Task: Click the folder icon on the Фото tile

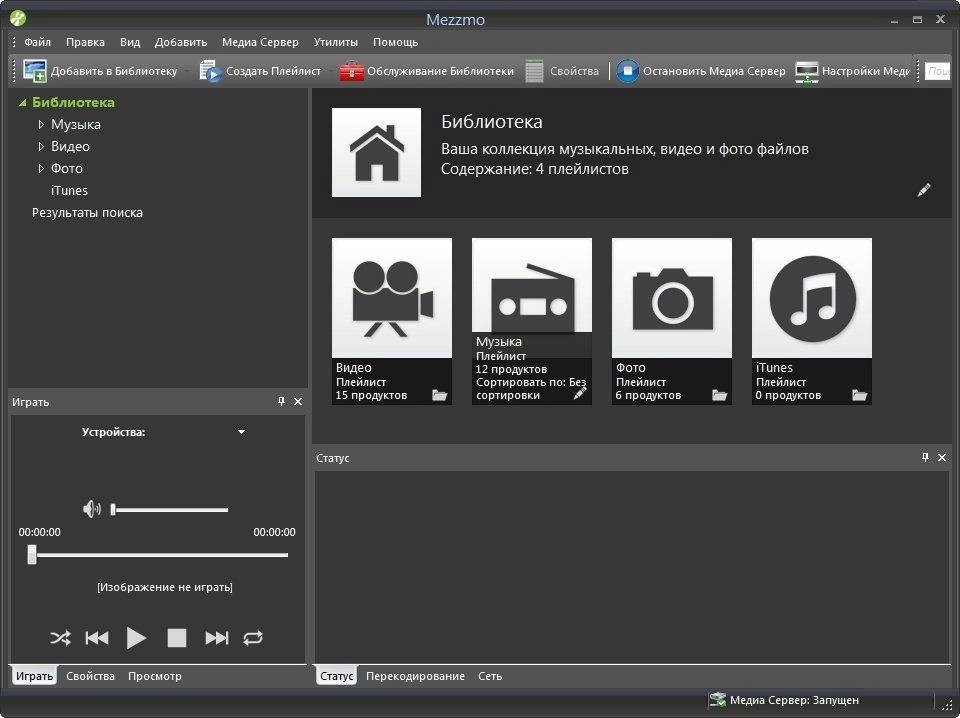Action: tap(719, 395)
